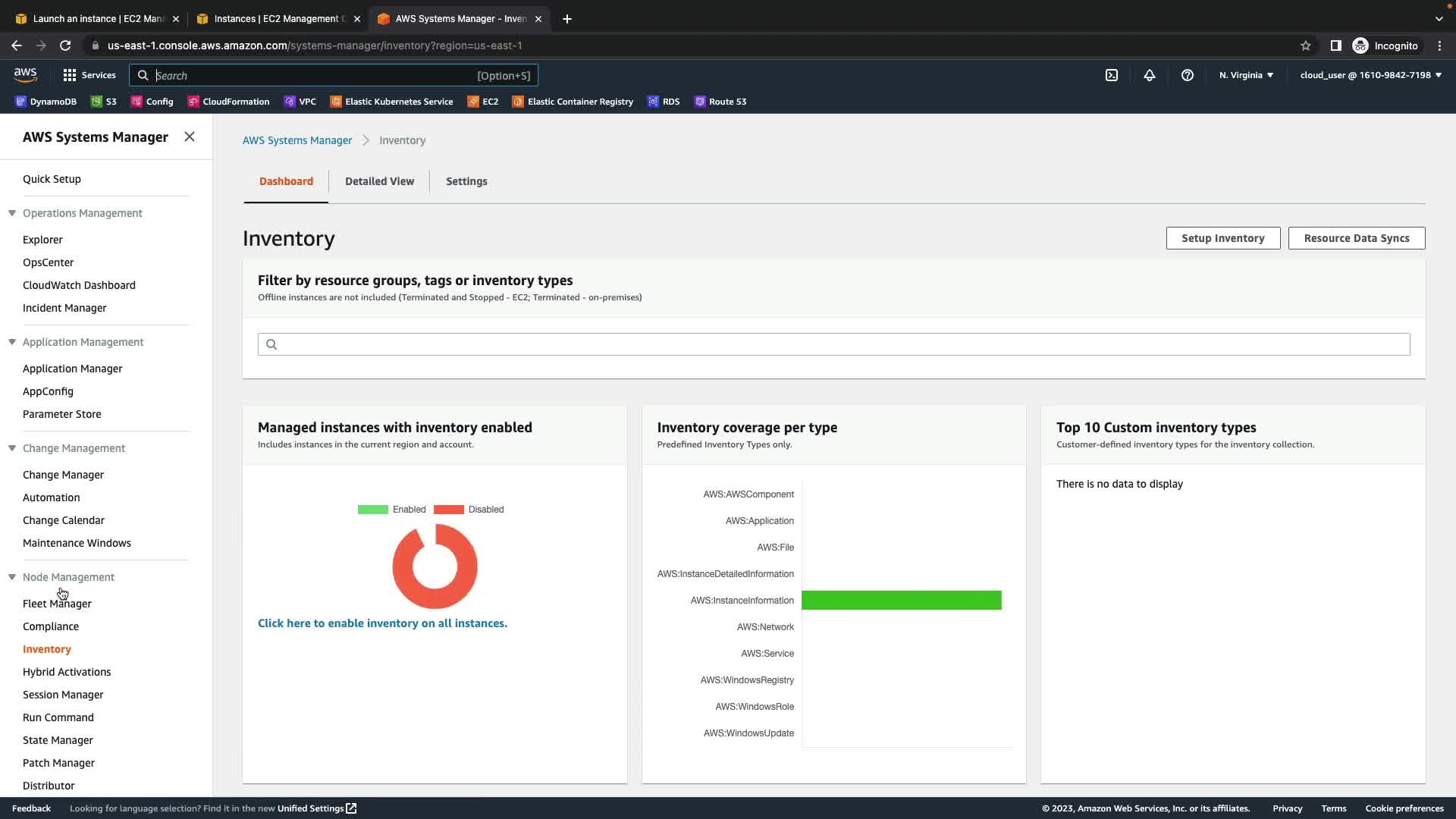Open AWS CloudShell icon in header
The width and height of the screenshot is (1456, 819).
[x=1112, y=75]
